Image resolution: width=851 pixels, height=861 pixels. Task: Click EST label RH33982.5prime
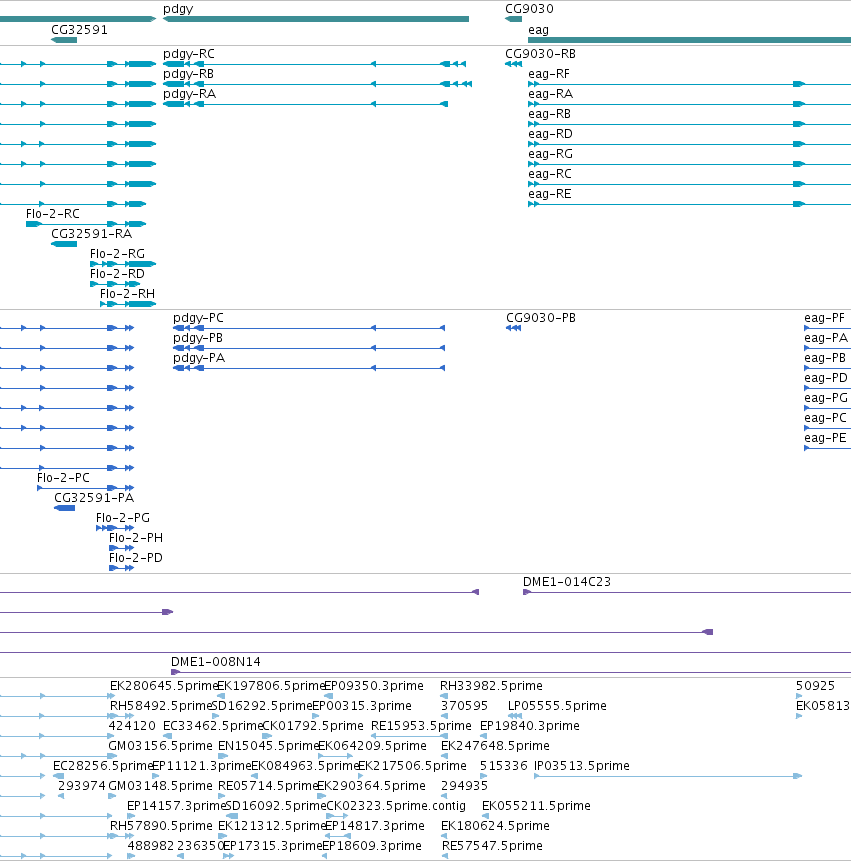(x=491, y=686)
